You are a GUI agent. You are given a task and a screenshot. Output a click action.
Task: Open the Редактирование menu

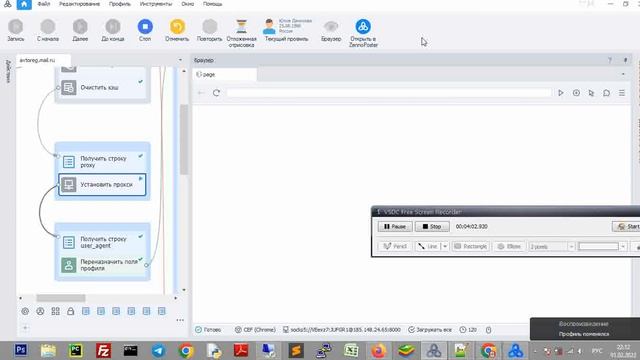[79, 4]
